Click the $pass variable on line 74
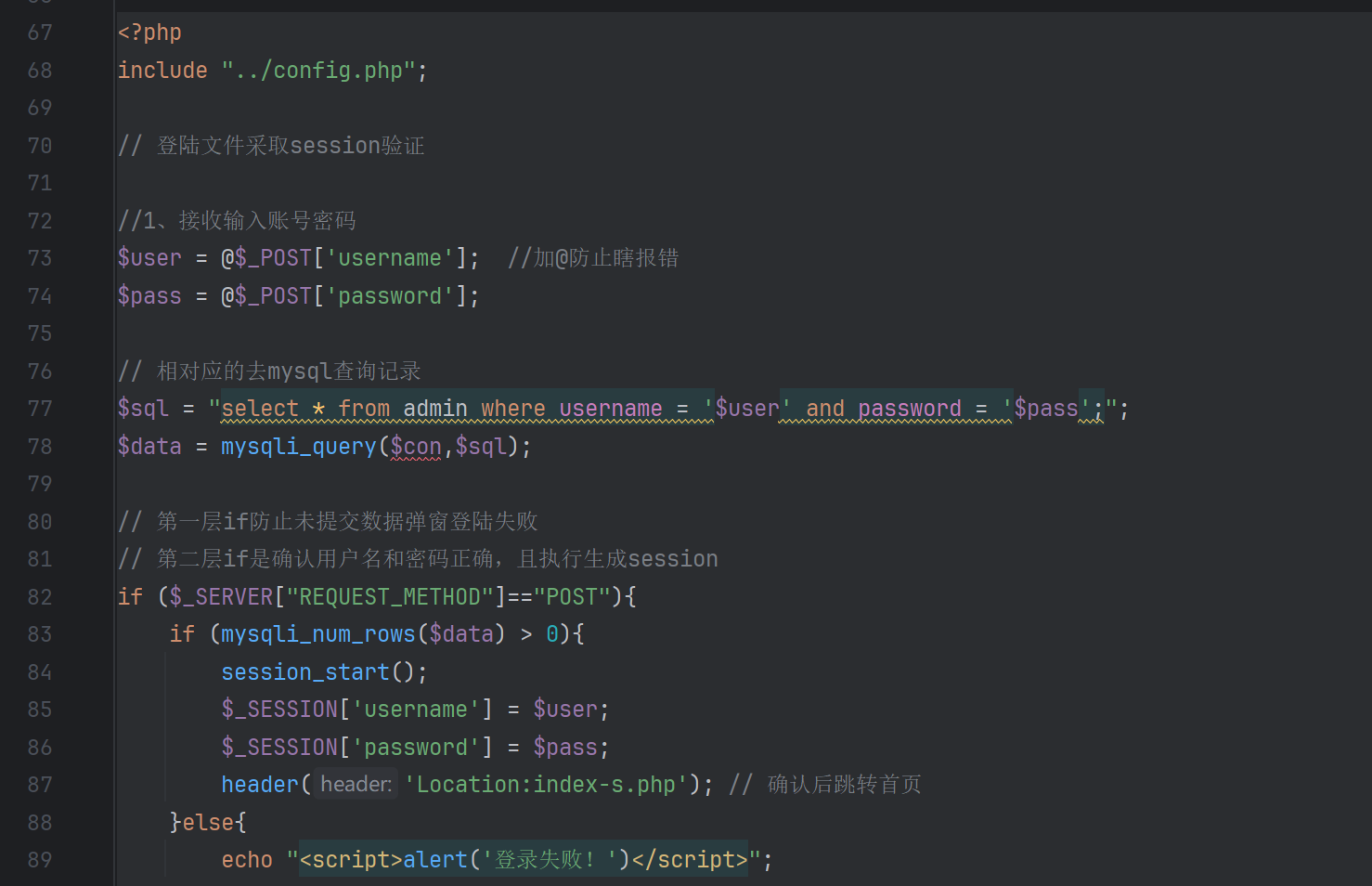This screenshot has width=1372, height=886. [149, 296]
